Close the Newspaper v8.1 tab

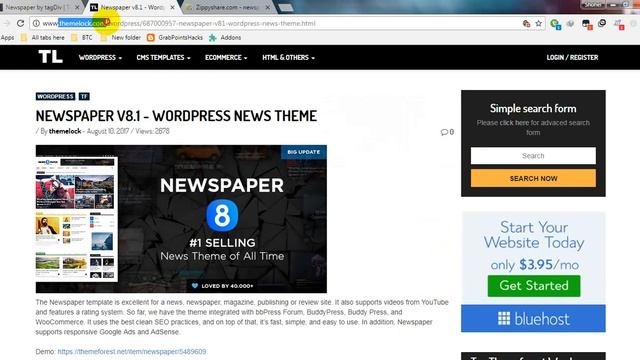click(x=172, y=7)
